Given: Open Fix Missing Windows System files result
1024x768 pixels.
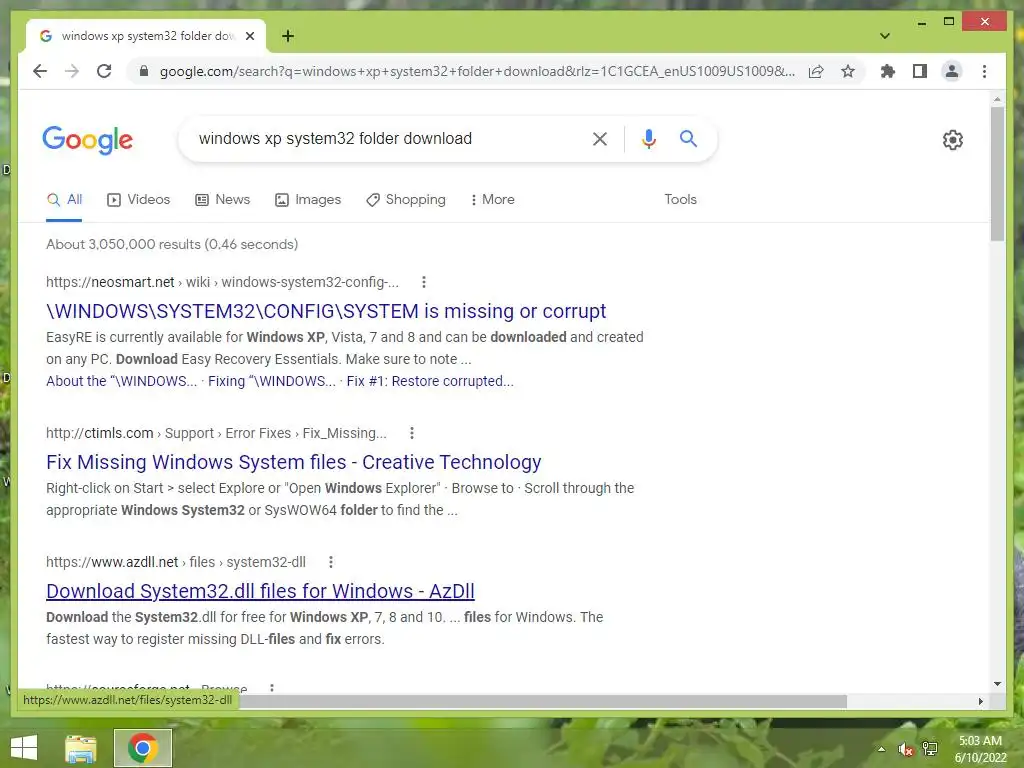Looking at the screenshot, I should pyautogui.click(x=294, y=462).
